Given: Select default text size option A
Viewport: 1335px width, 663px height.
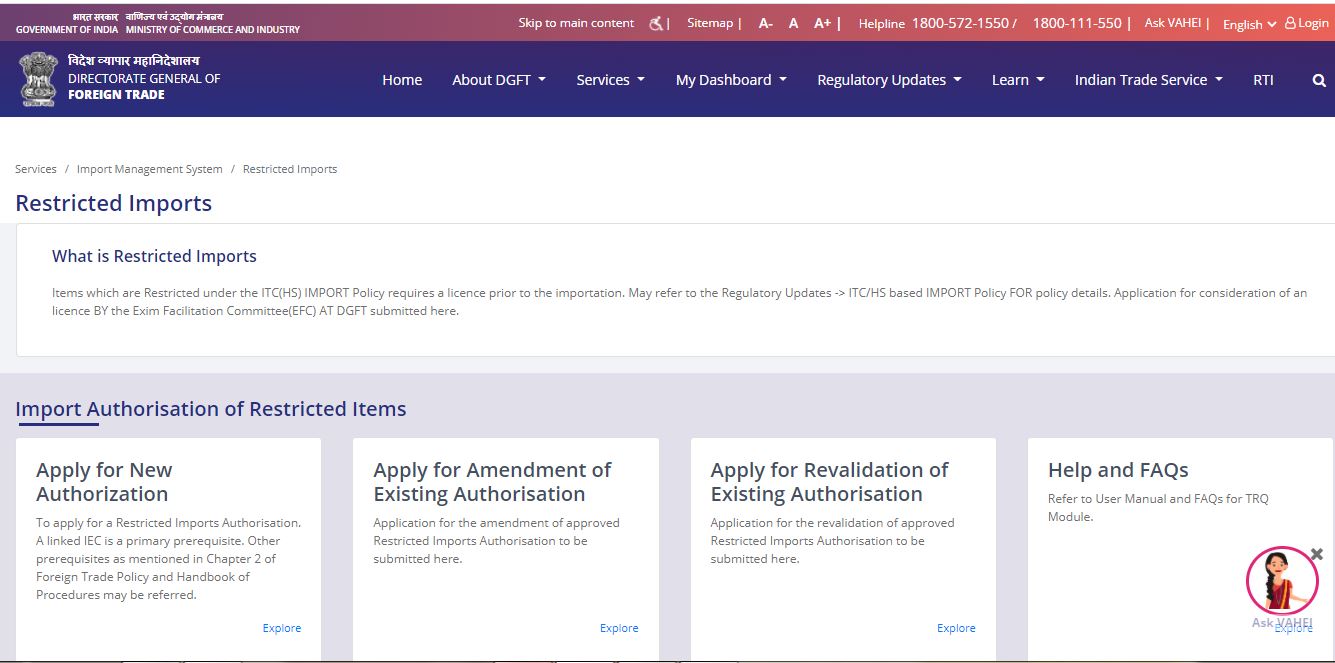Looking at the screenshot, I should 793,22.
